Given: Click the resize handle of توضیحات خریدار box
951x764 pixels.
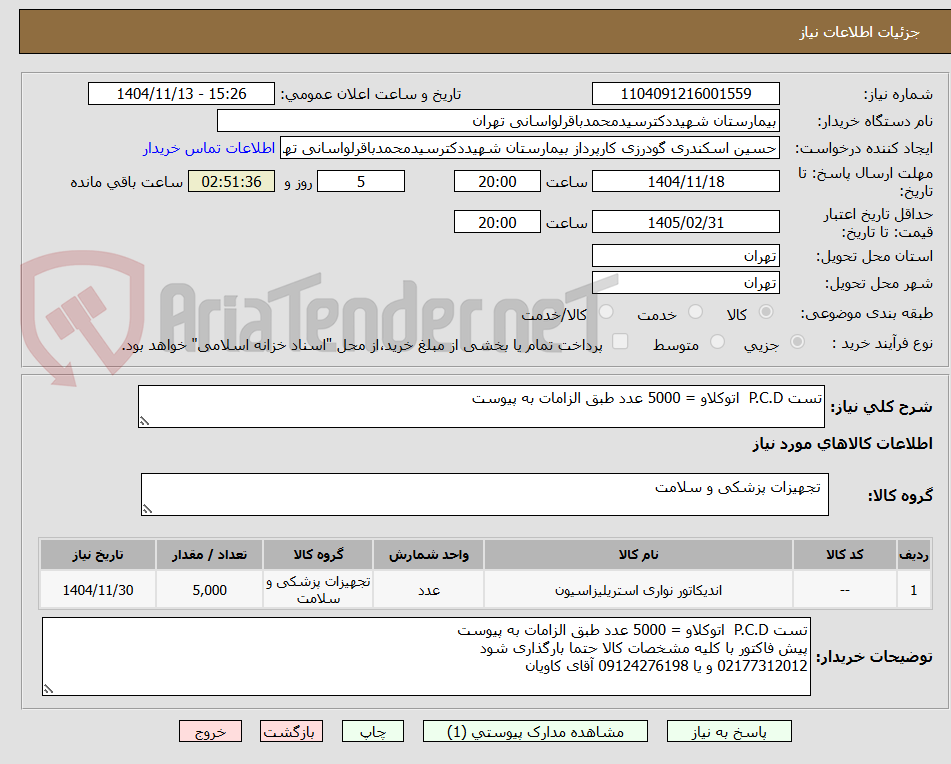Looking at the screenshot, I should coord(48,689).
